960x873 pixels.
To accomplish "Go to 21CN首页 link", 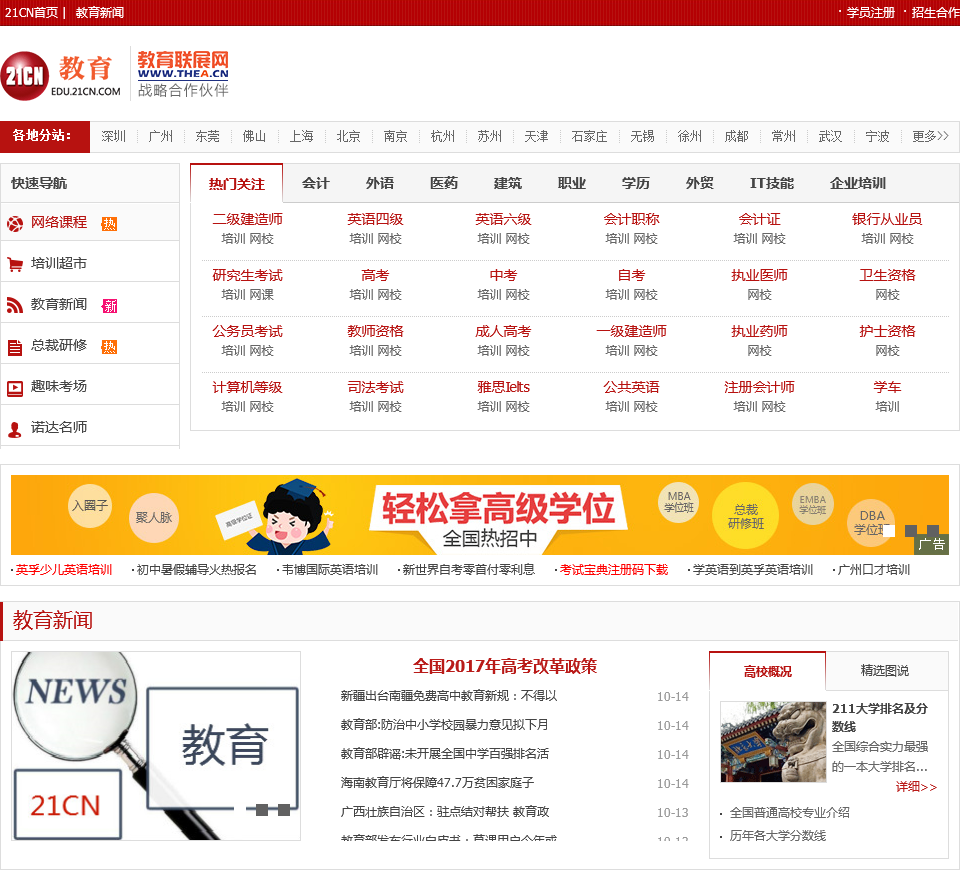I will point(31,12).
